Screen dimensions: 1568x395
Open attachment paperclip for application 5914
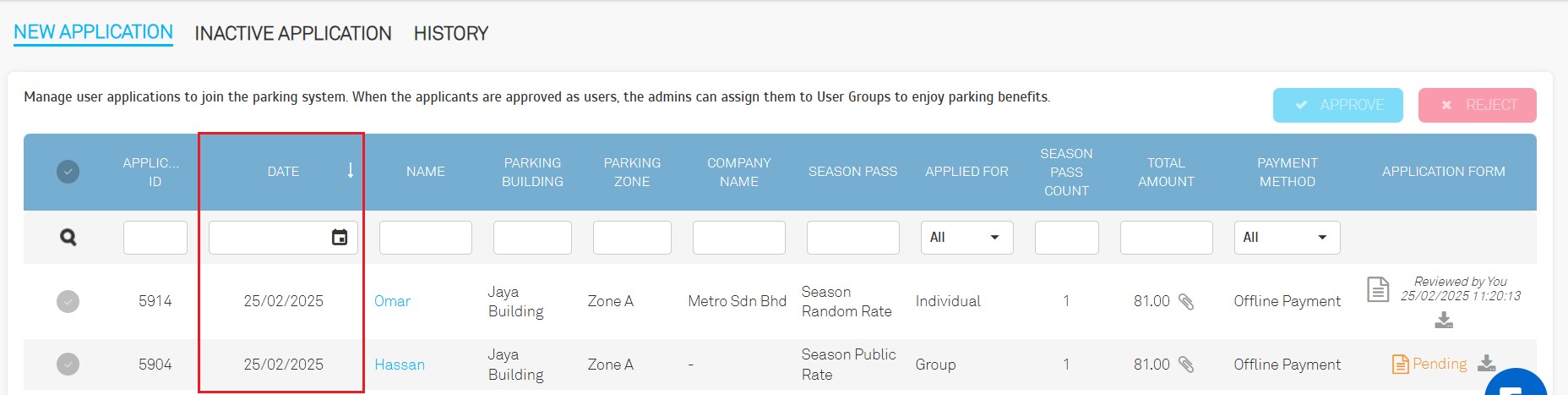pyautogui.click(x=1186, y=302)
